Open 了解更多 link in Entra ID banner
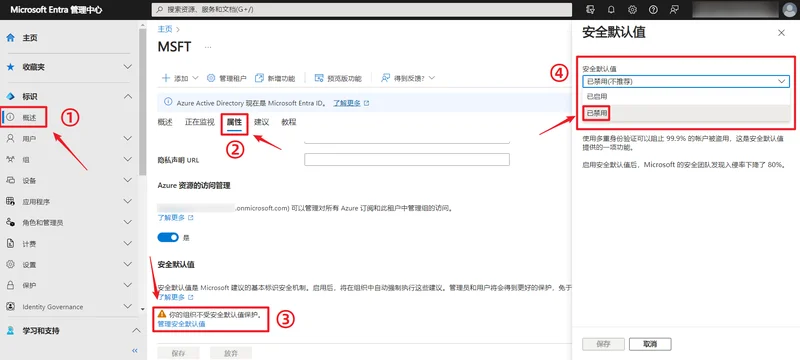 click(351, 102)
